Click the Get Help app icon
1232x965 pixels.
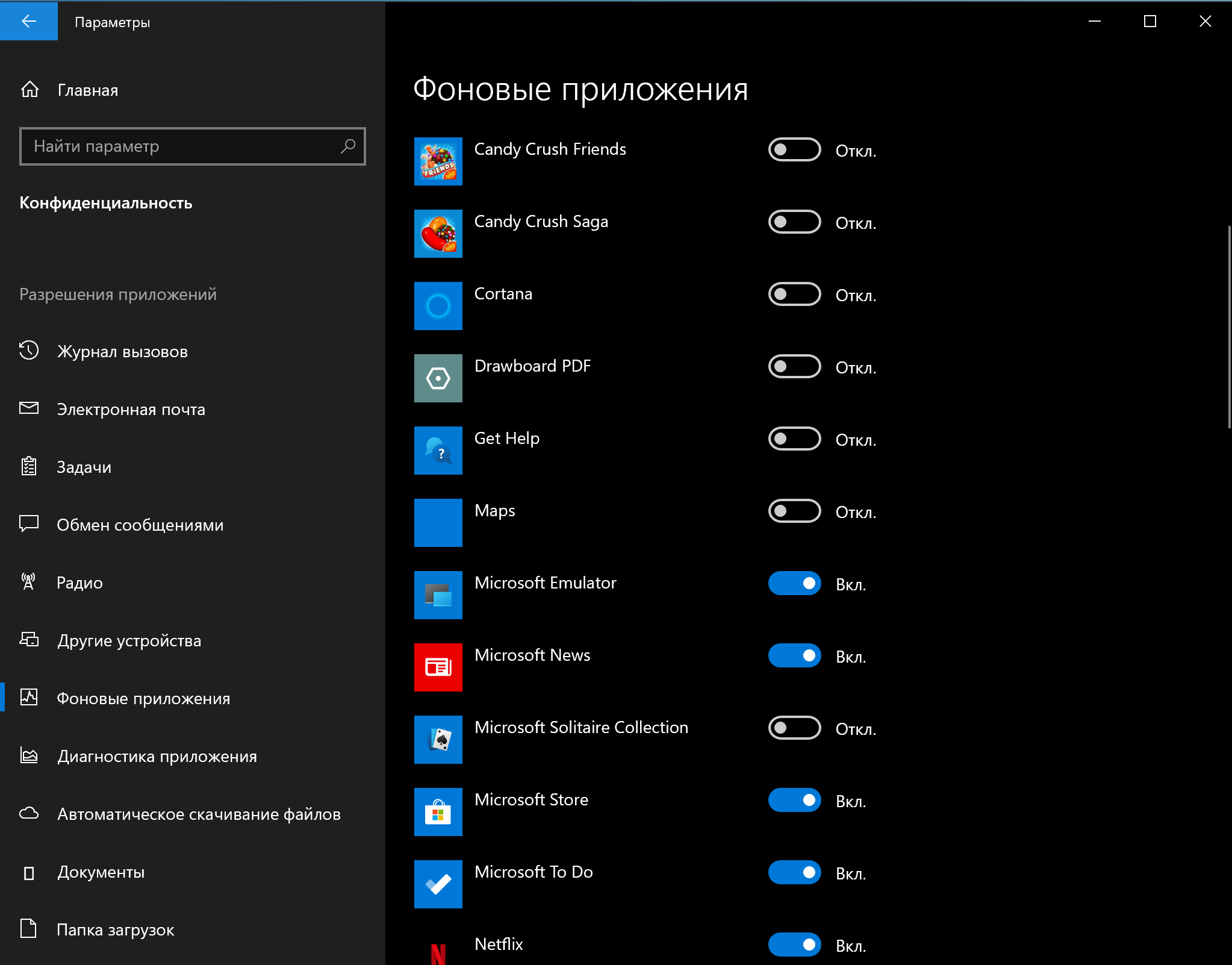pos(438,451)
